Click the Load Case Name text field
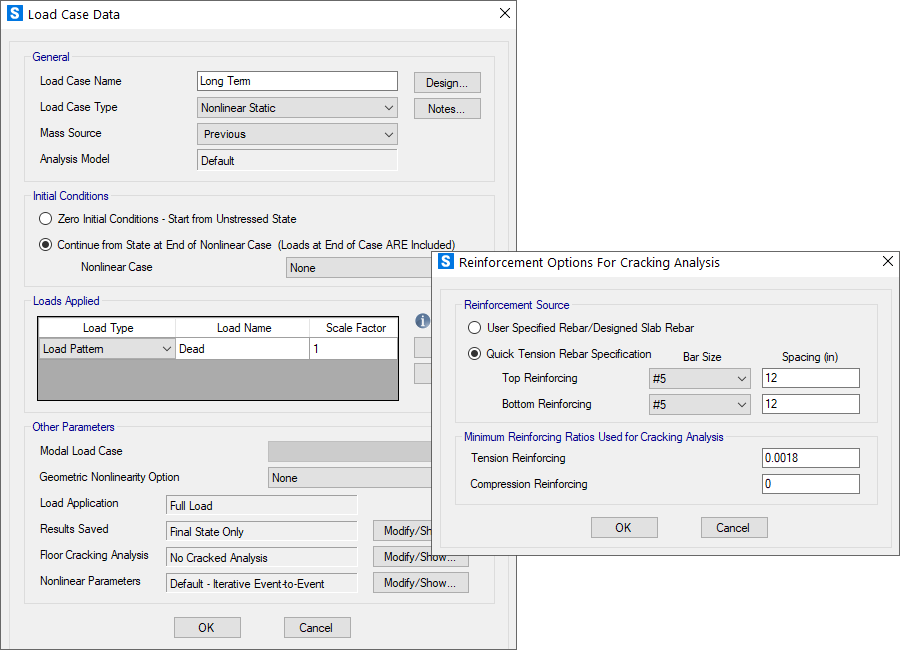This screenshot has width=900, height=650. pos(297,82)
